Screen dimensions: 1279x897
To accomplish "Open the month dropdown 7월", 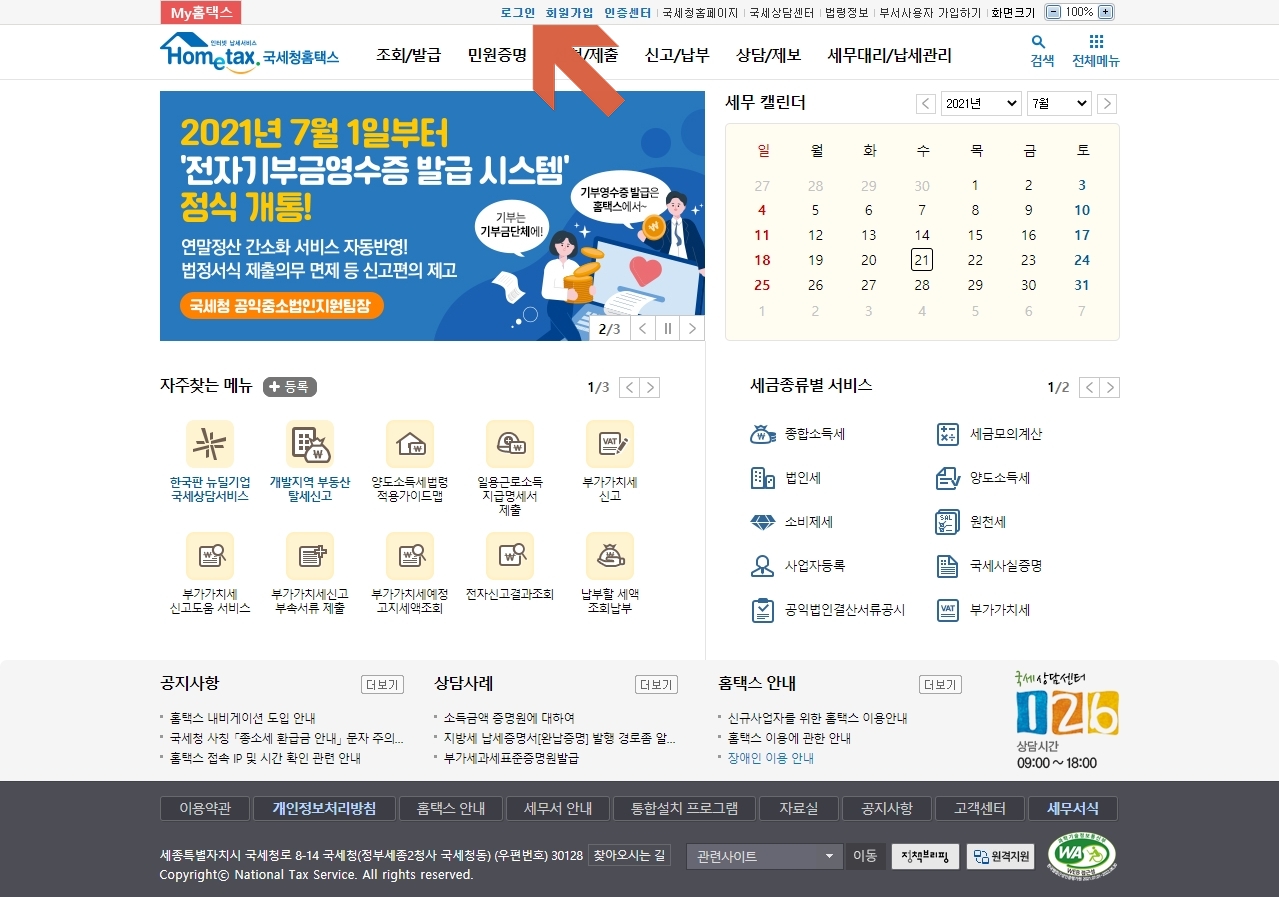I will click(1059, 103).
